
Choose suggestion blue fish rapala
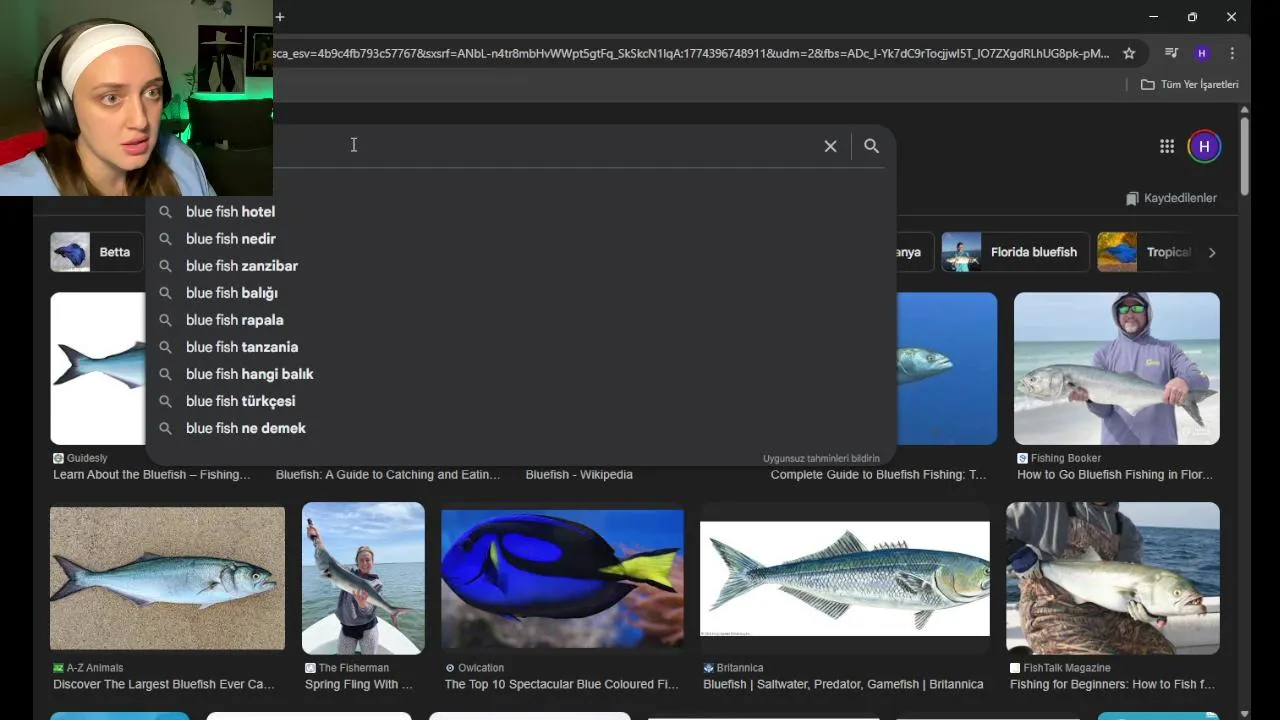click(x=520, y=319)
